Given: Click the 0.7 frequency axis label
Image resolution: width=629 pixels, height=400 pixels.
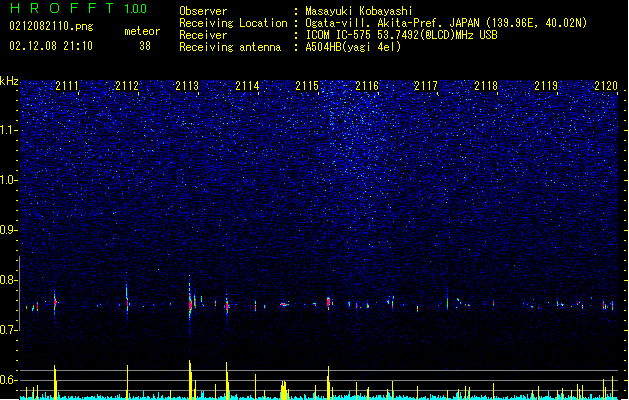Looking at the screenshot, I should click(9, 330).
